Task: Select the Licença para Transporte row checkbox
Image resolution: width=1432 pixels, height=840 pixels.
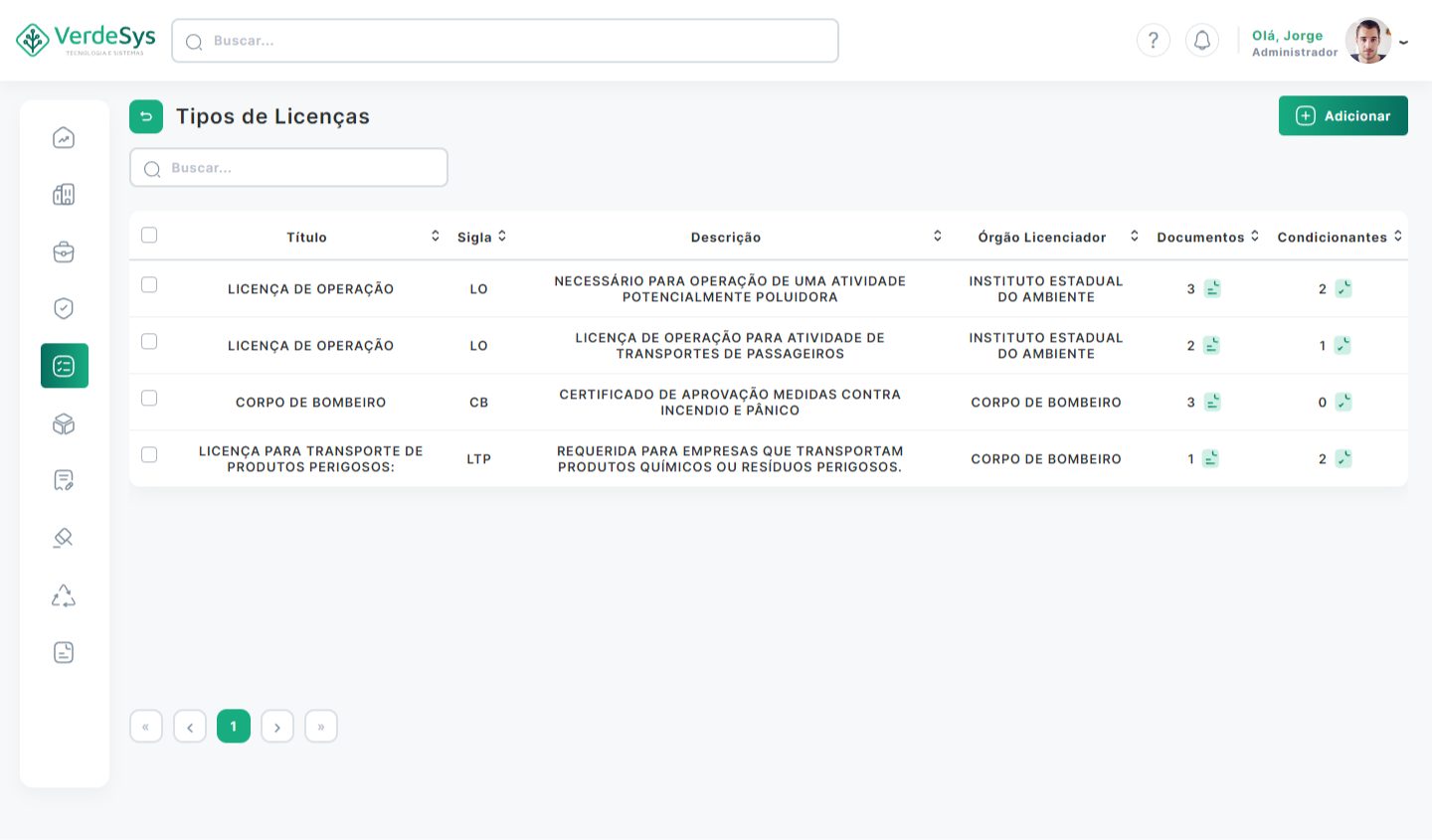Action: tap(149, 455)
